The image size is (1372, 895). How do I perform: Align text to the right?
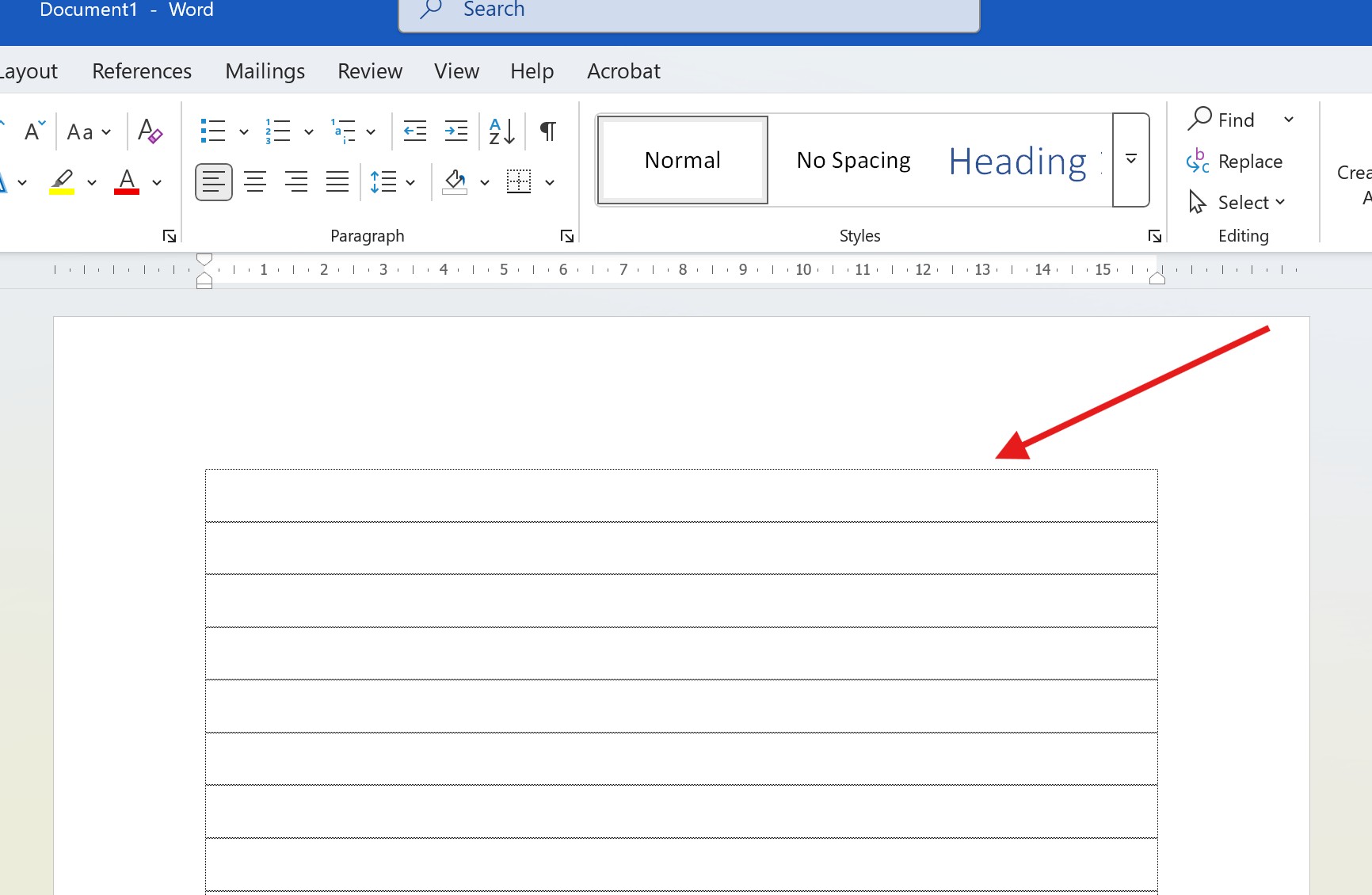(x=296, y=181)
